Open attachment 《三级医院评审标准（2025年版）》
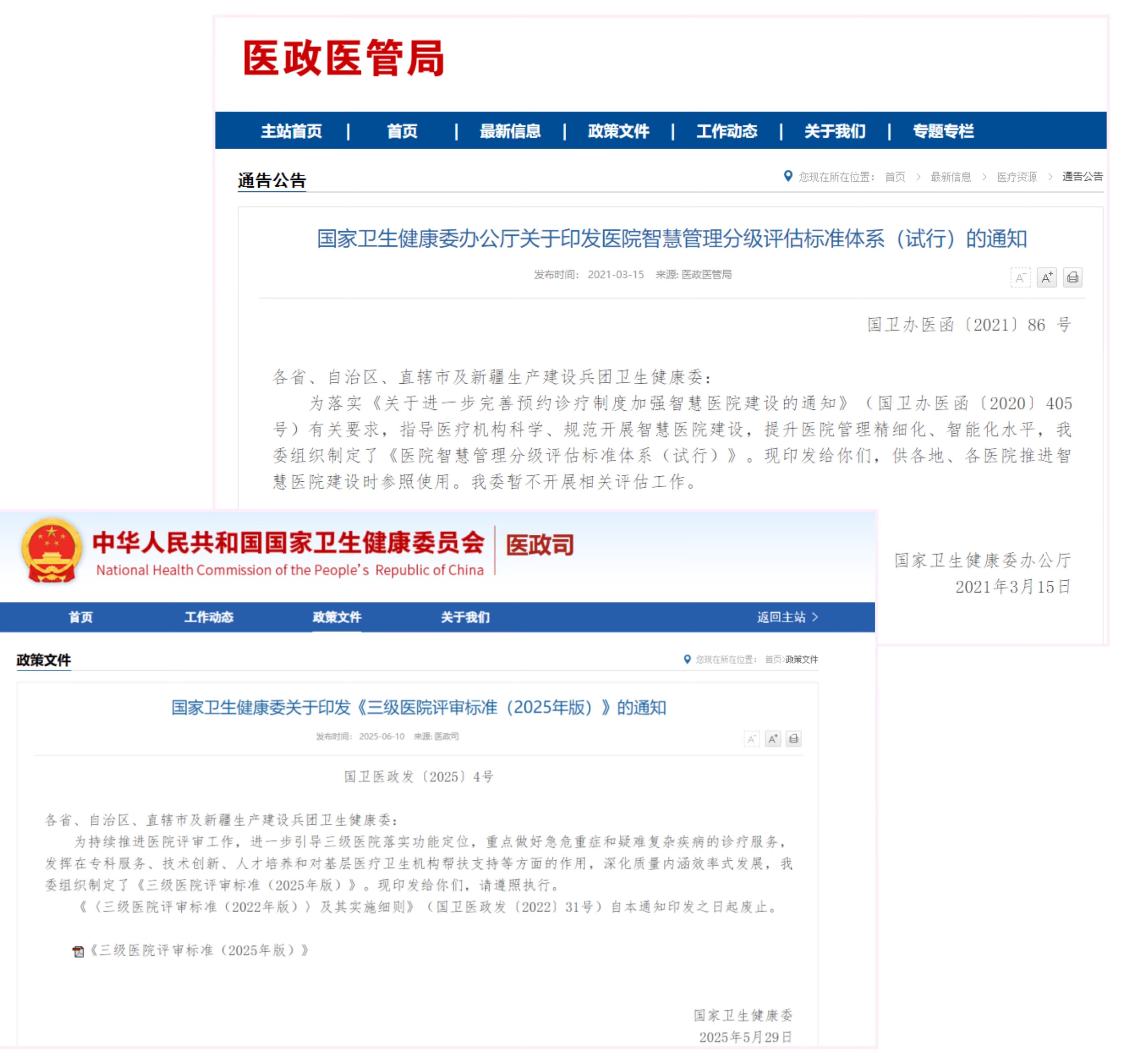Viewport: 1139px width, 1064px height. 199,951
